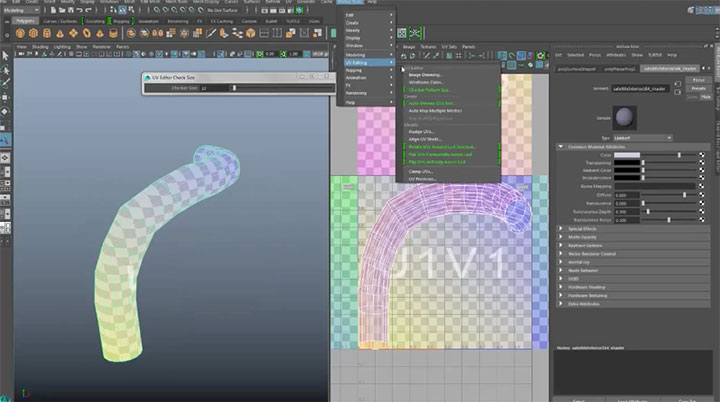Click the polygon pipe shelf icon
This screenshot has width=720, height=402.
(x=113, y=33)
